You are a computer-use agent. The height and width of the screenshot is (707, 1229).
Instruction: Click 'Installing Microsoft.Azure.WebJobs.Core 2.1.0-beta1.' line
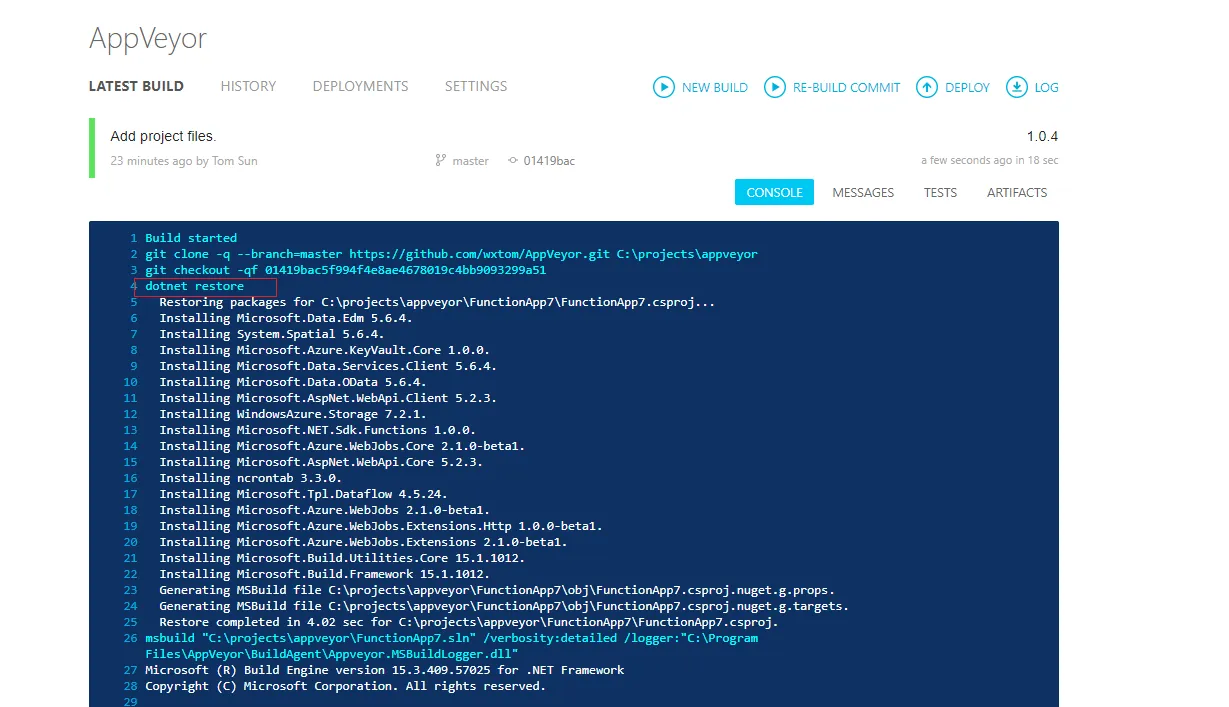tap(342, 446)
